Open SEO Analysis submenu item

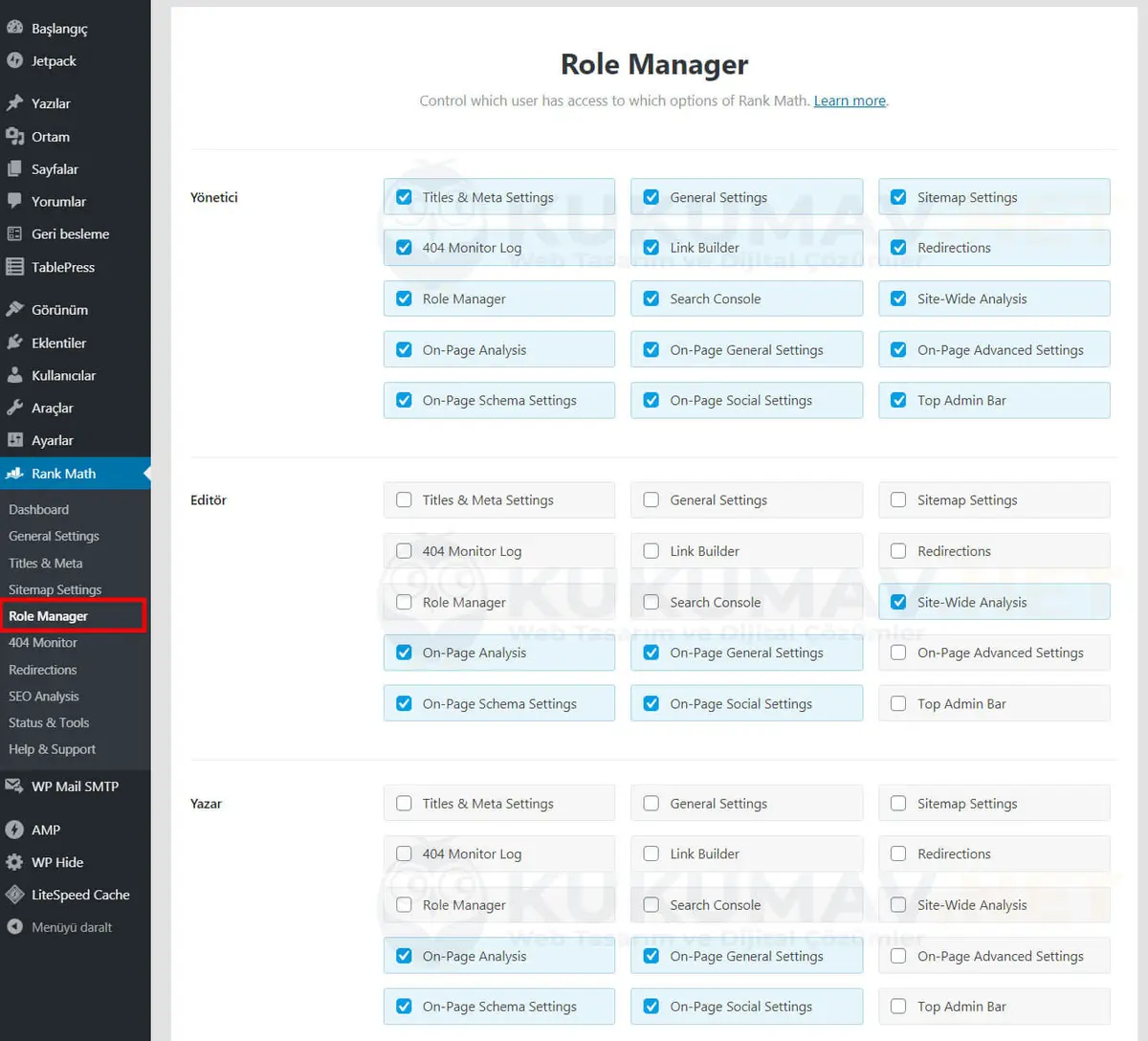44,697
